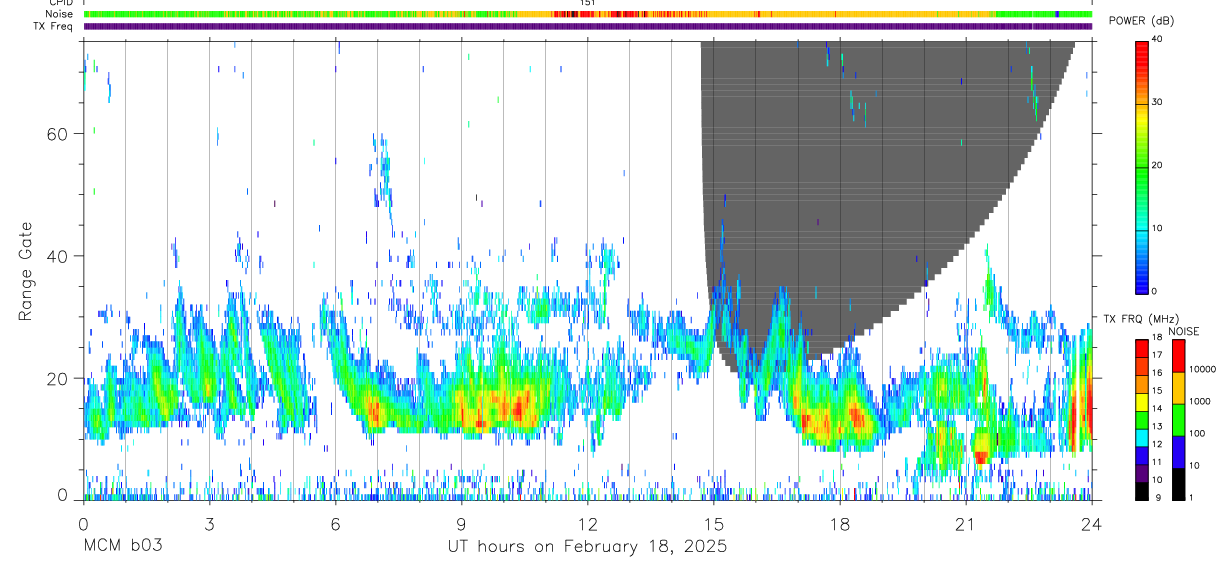
Task: Click the black bottom segment of the TX FRQ bar
Action: pyautogui.click(x=1141, y=491)
